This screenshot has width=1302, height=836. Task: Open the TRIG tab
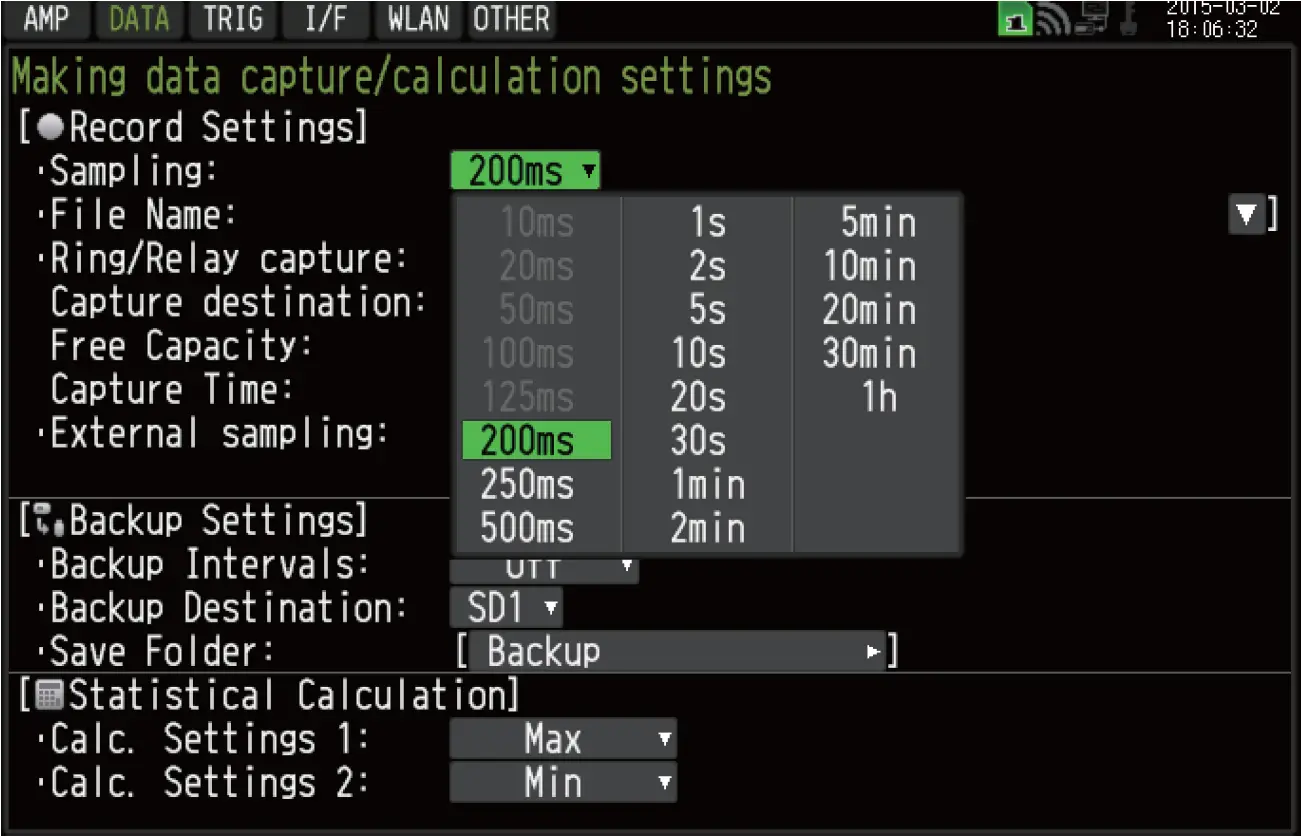click(231, 19)
